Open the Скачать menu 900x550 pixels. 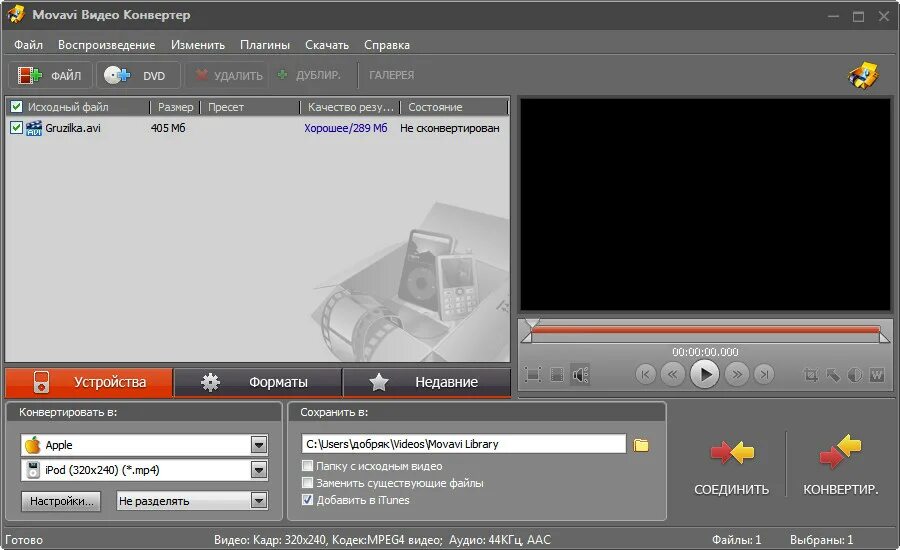click(327, 45)
